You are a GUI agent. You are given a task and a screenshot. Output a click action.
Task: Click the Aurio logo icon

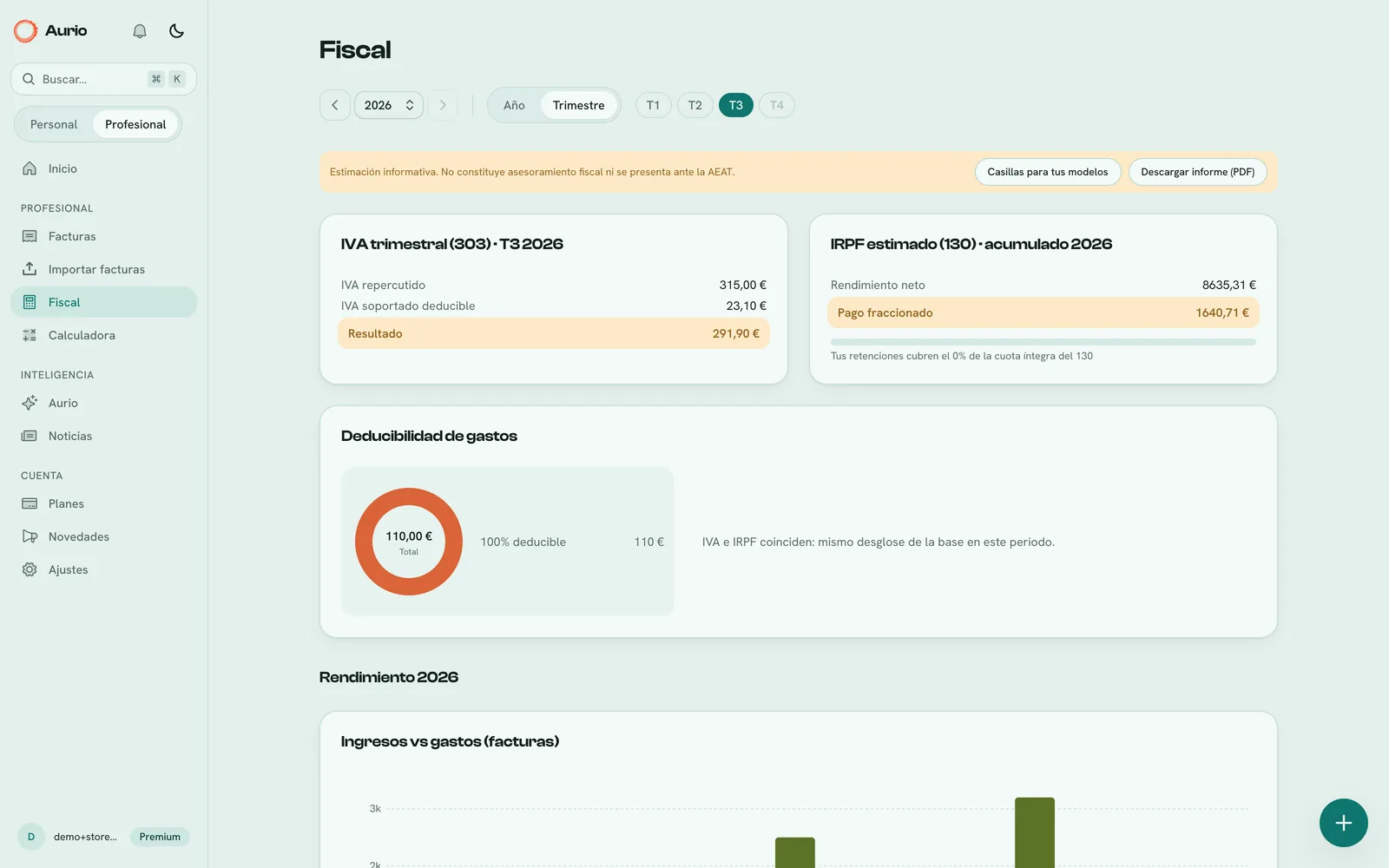(x=25, y=31)
